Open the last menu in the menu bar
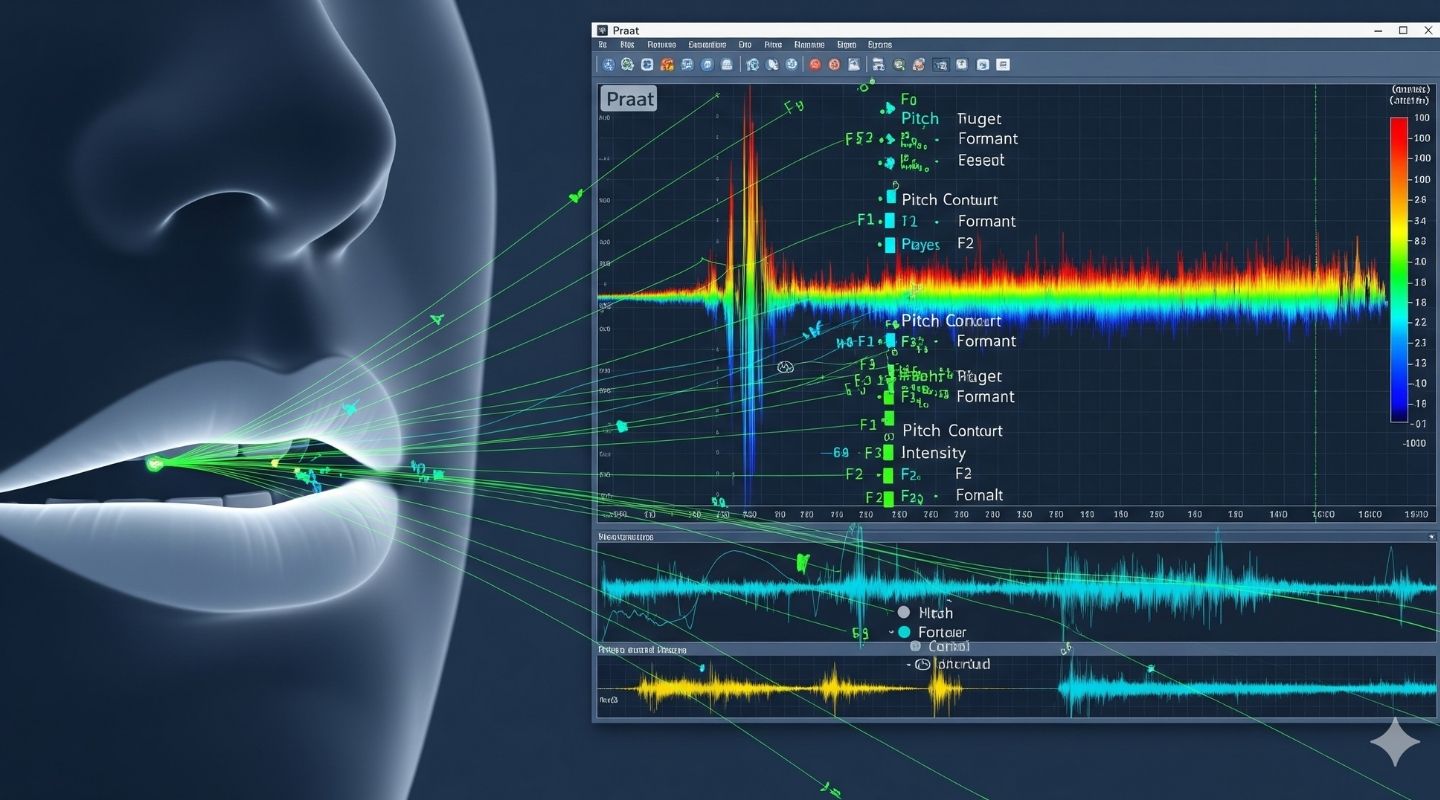Image resolution: width=1440 pixels, height=800 pixels. pyautogui.click(x=880, y=45)
